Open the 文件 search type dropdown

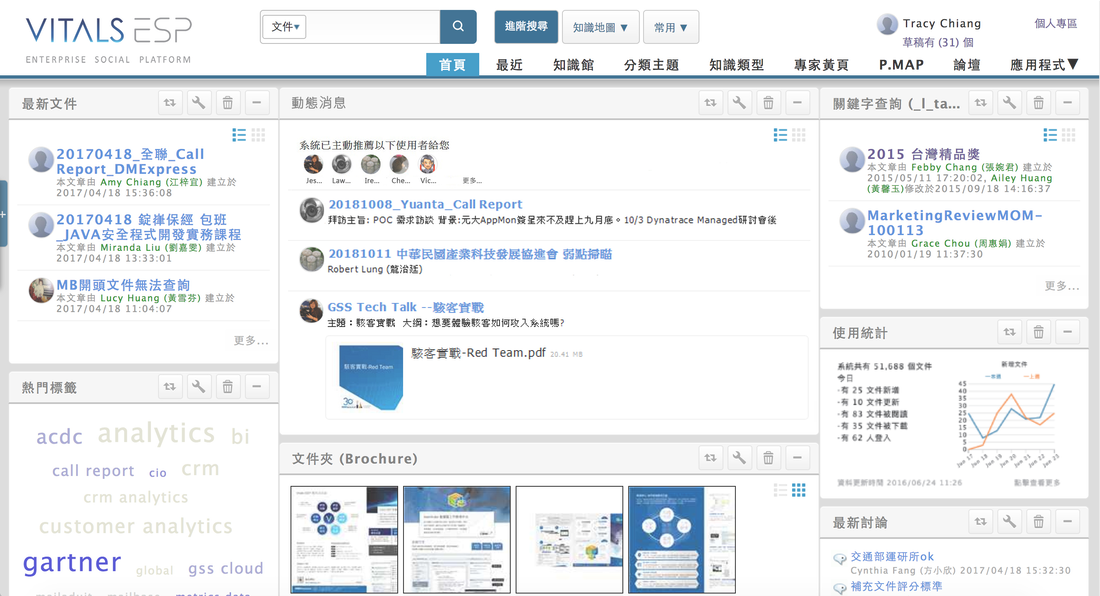(x=285, y=27)
